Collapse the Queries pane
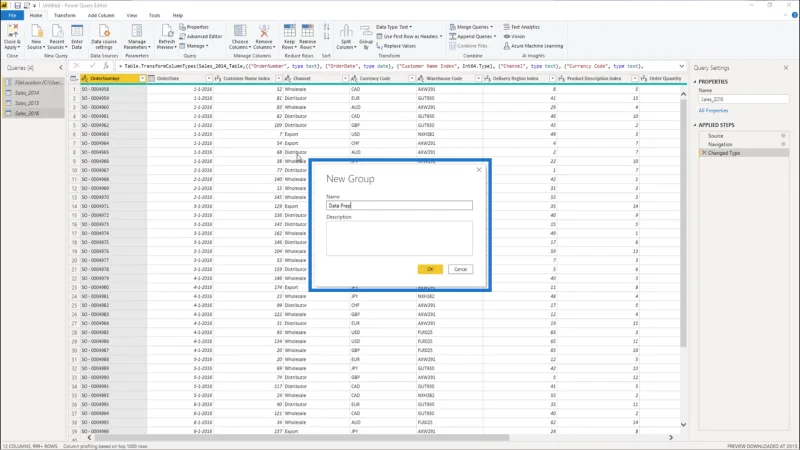 61,67
